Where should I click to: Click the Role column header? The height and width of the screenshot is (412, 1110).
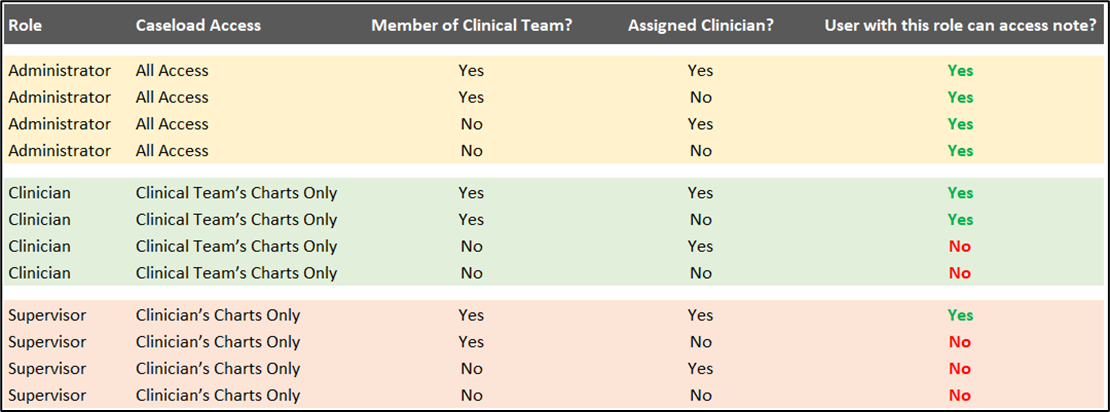pos(24,26)
